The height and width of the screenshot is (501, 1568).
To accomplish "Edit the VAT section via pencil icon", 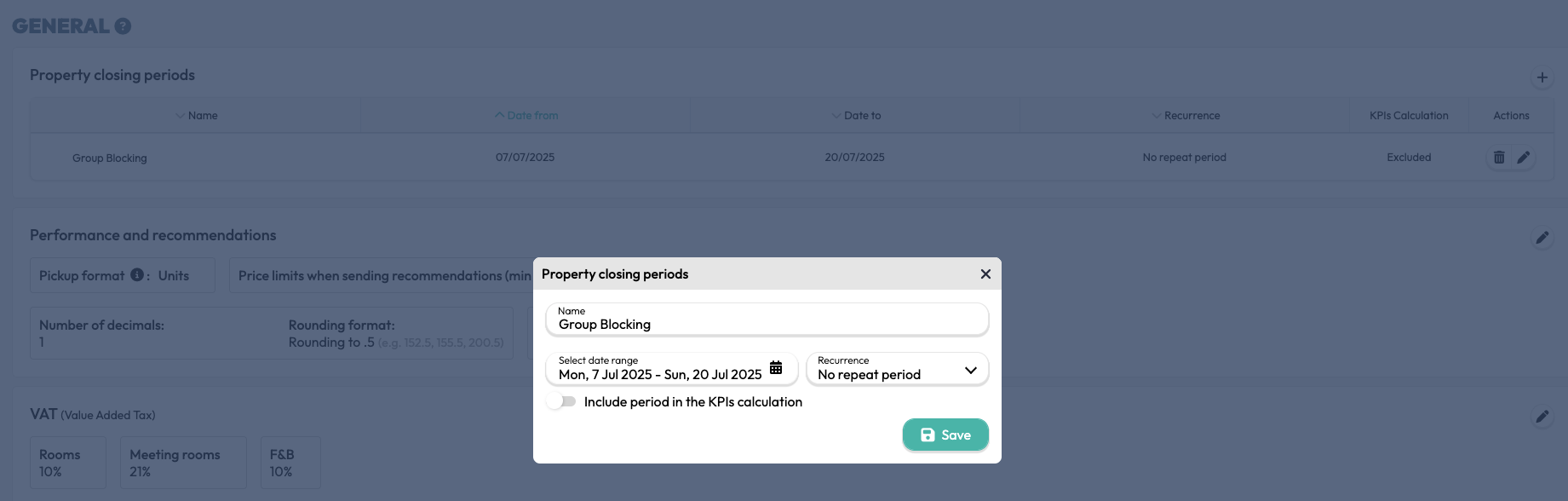I will [x=1542, y=417].
